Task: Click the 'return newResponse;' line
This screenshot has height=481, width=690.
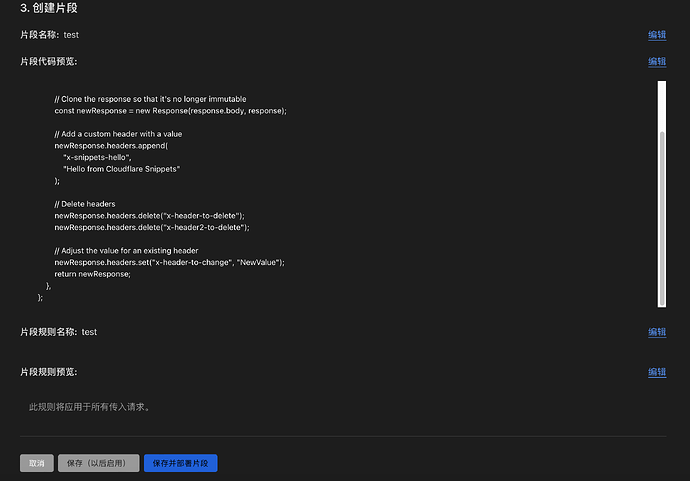Action: coord(92,274)
